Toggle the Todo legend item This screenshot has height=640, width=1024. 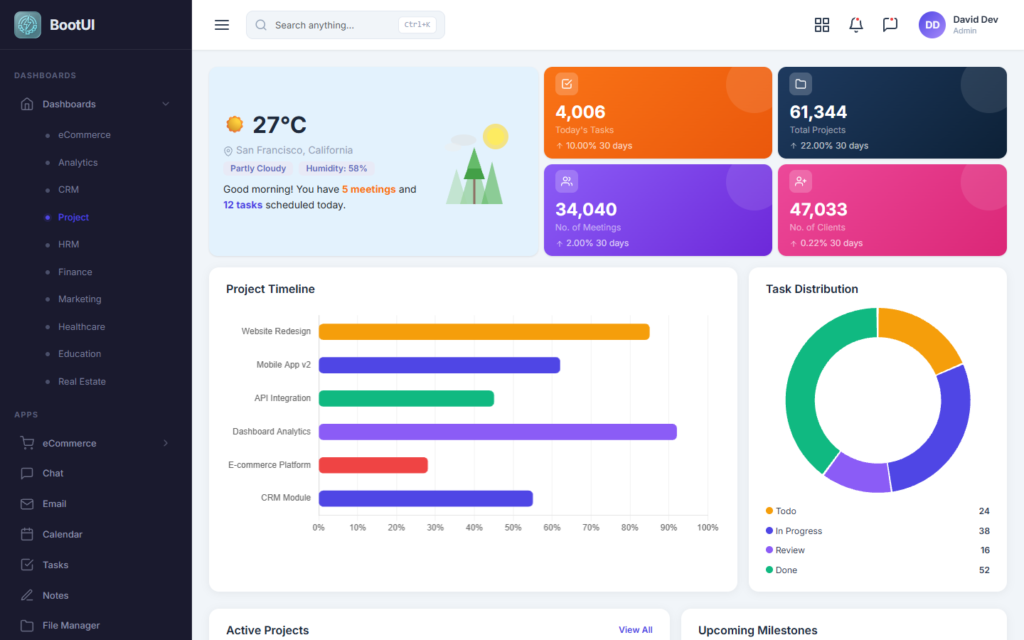pos(781,511)
